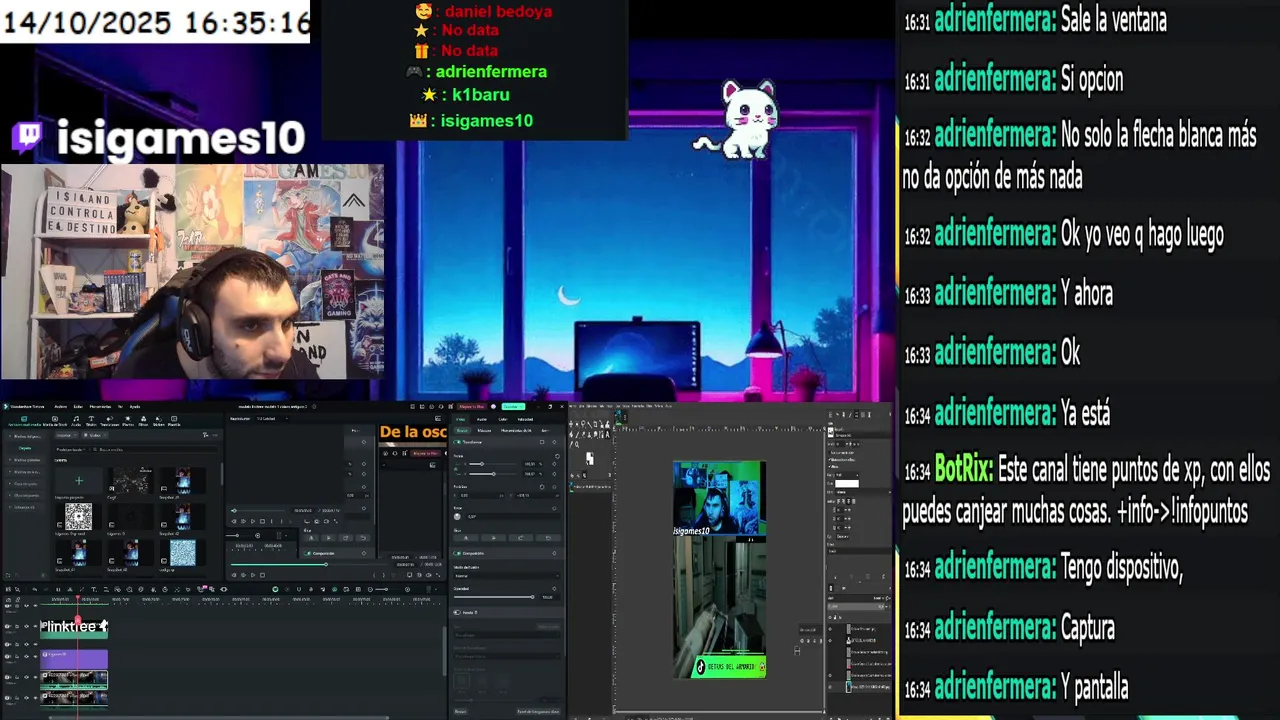
Task: Click the keyframe diamond beside Transformar
Action: [554, 442]
